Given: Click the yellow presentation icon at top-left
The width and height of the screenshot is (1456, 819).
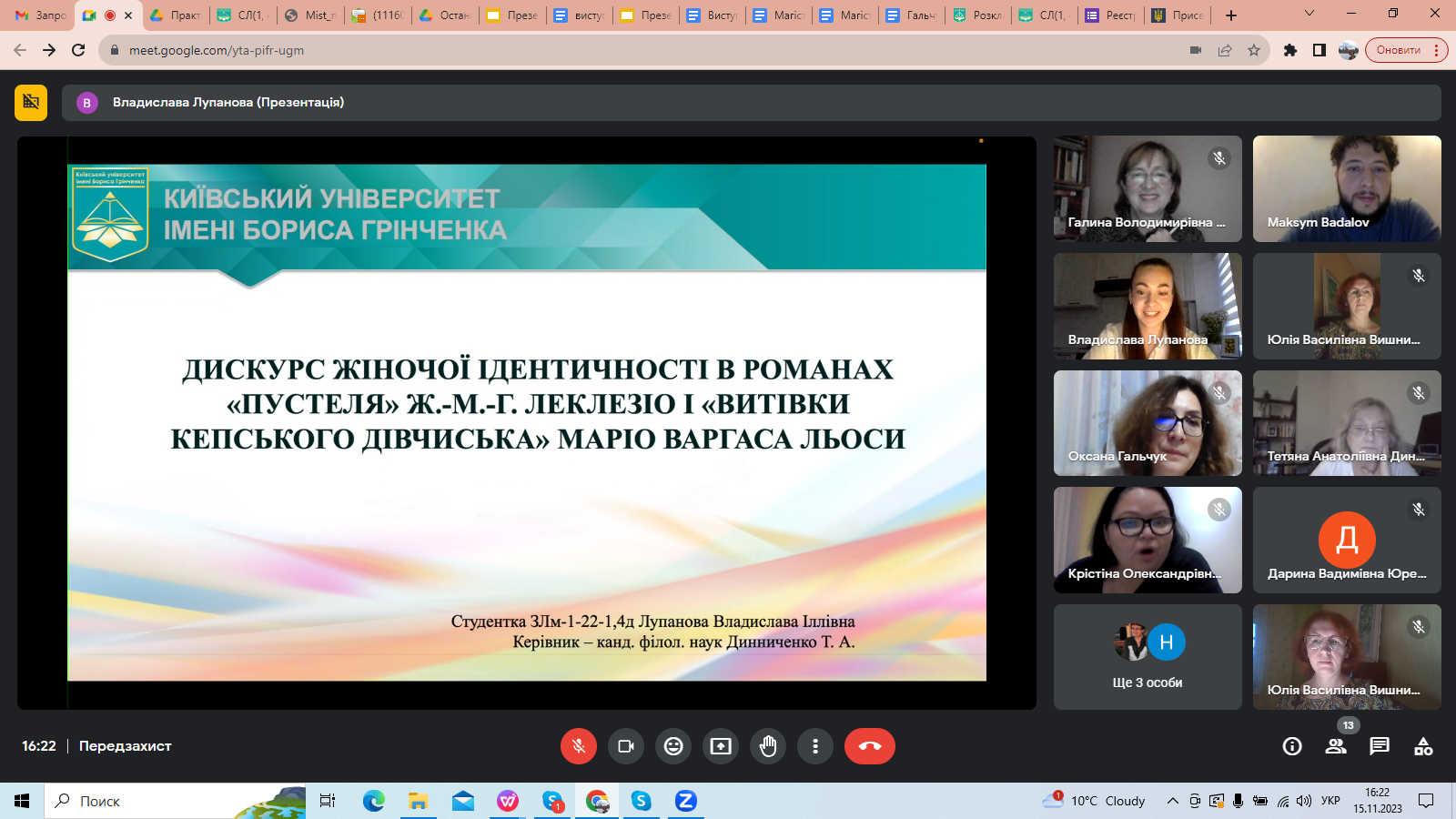Looking at the screenshot, I should click(31, 103).
